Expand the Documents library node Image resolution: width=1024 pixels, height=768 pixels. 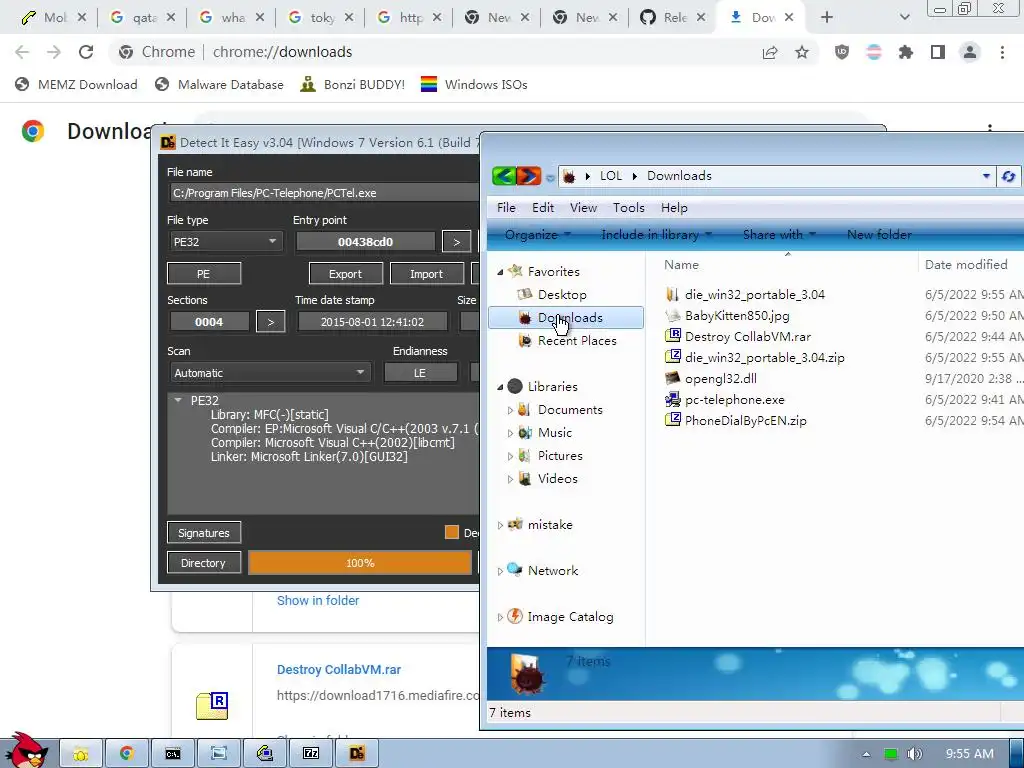[510, 410]
